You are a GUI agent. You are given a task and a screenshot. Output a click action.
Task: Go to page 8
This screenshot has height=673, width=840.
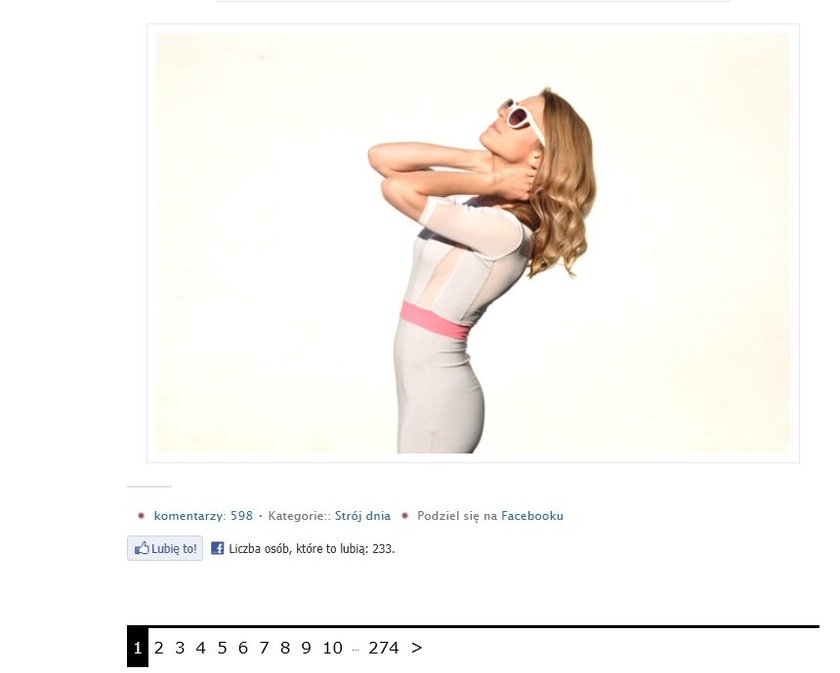pyautogui.click(x=285, y=648)
